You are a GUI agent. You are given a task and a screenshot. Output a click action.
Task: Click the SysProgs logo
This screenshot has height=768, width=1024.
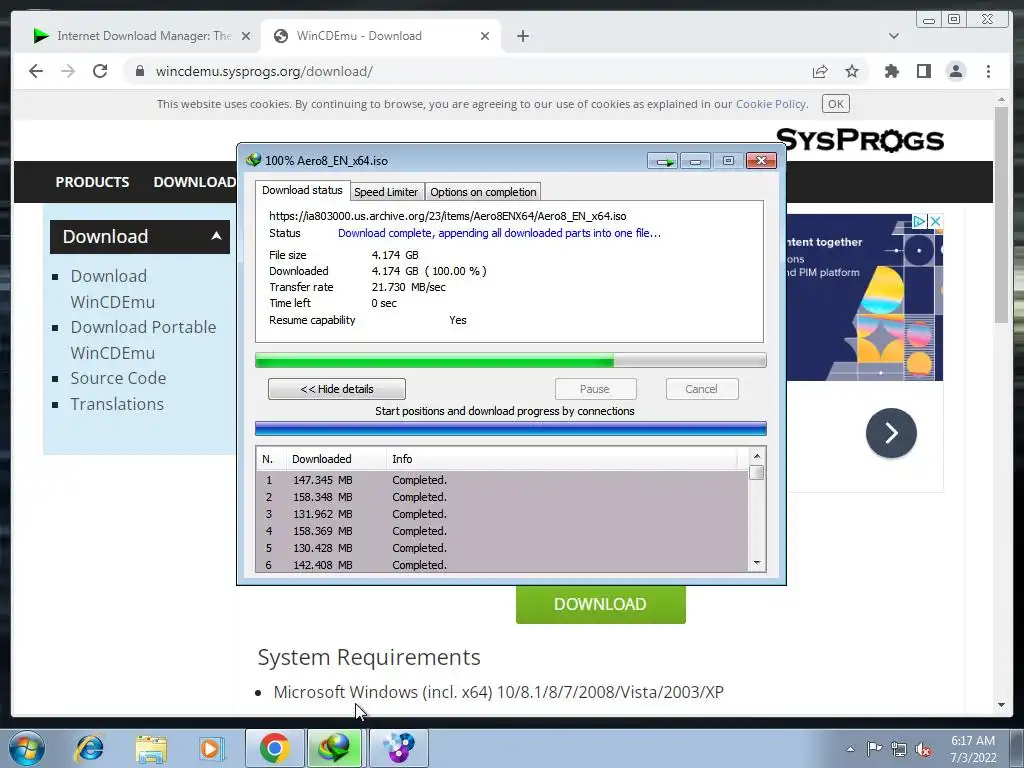click(x=859, y=140)
